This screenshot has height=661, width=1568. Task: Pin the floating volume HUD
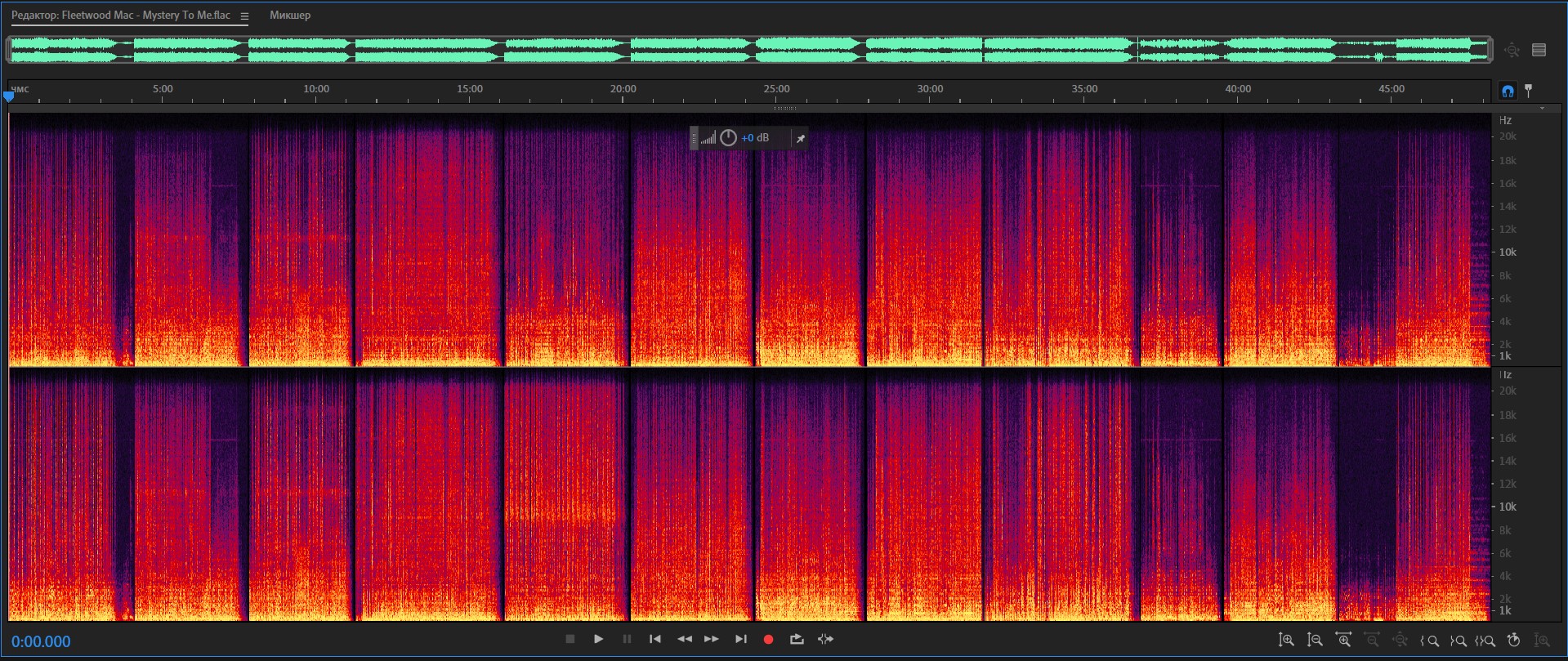pos(801,139)
